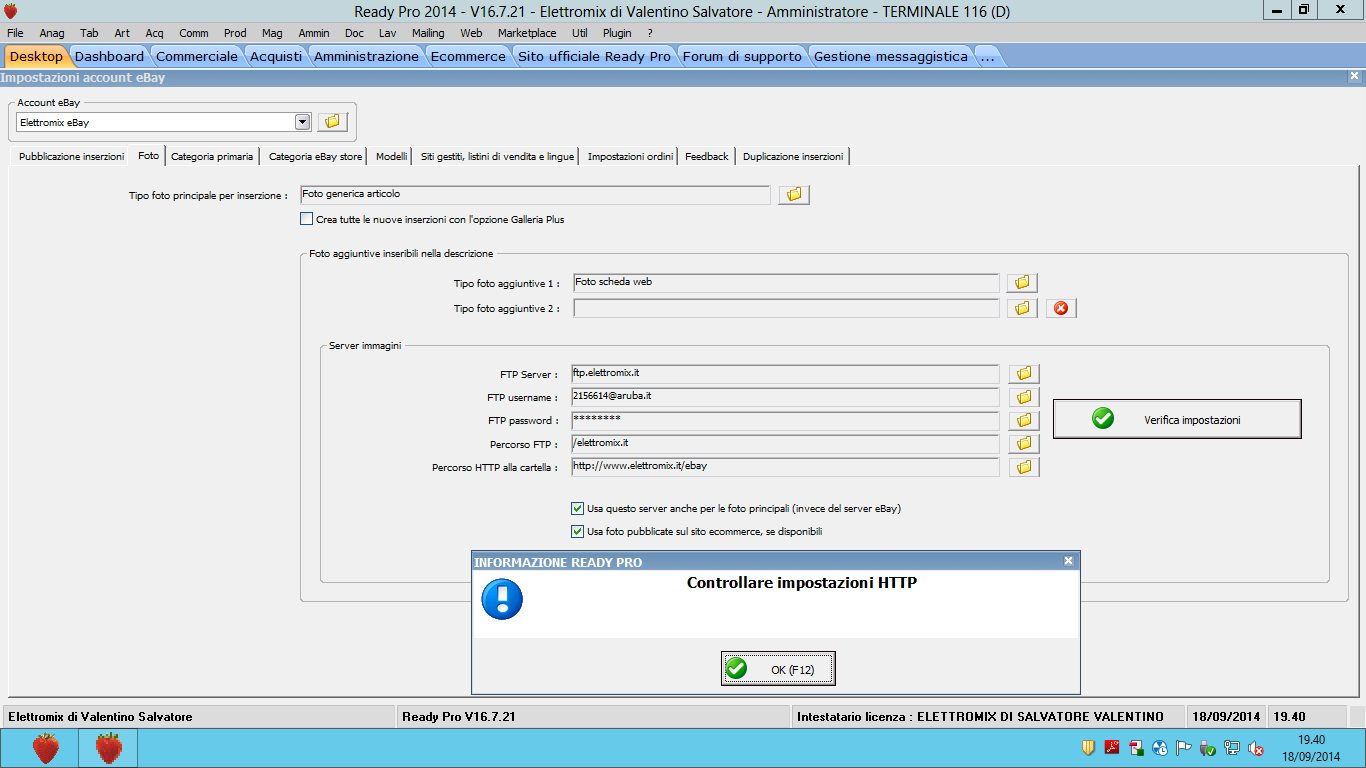Screen dimensions: 1366x768
Task: Select the Pubblicazione inserzioni tab
Action: click(72, 156)
